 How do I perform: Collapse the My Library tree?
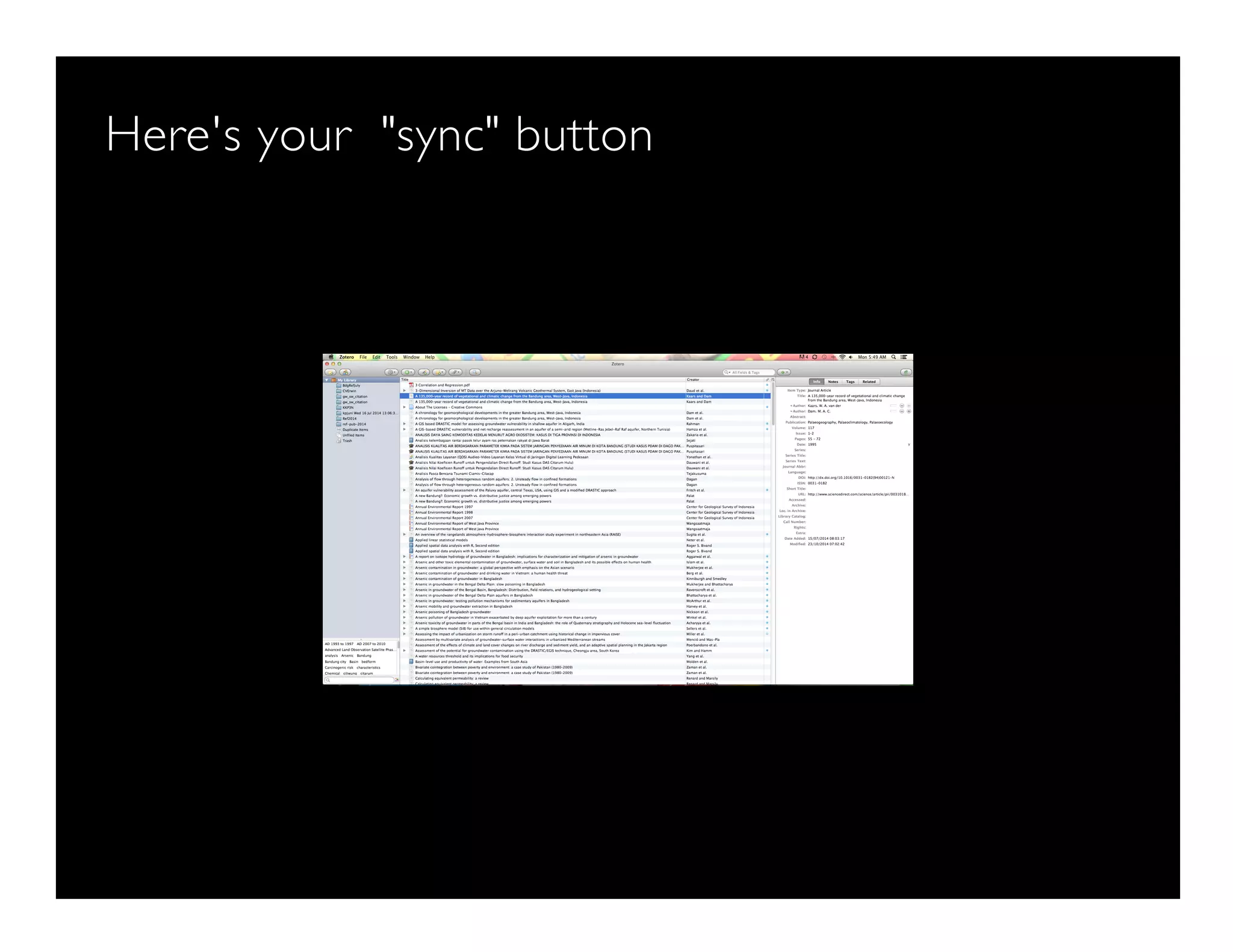[x=327, y=380]
